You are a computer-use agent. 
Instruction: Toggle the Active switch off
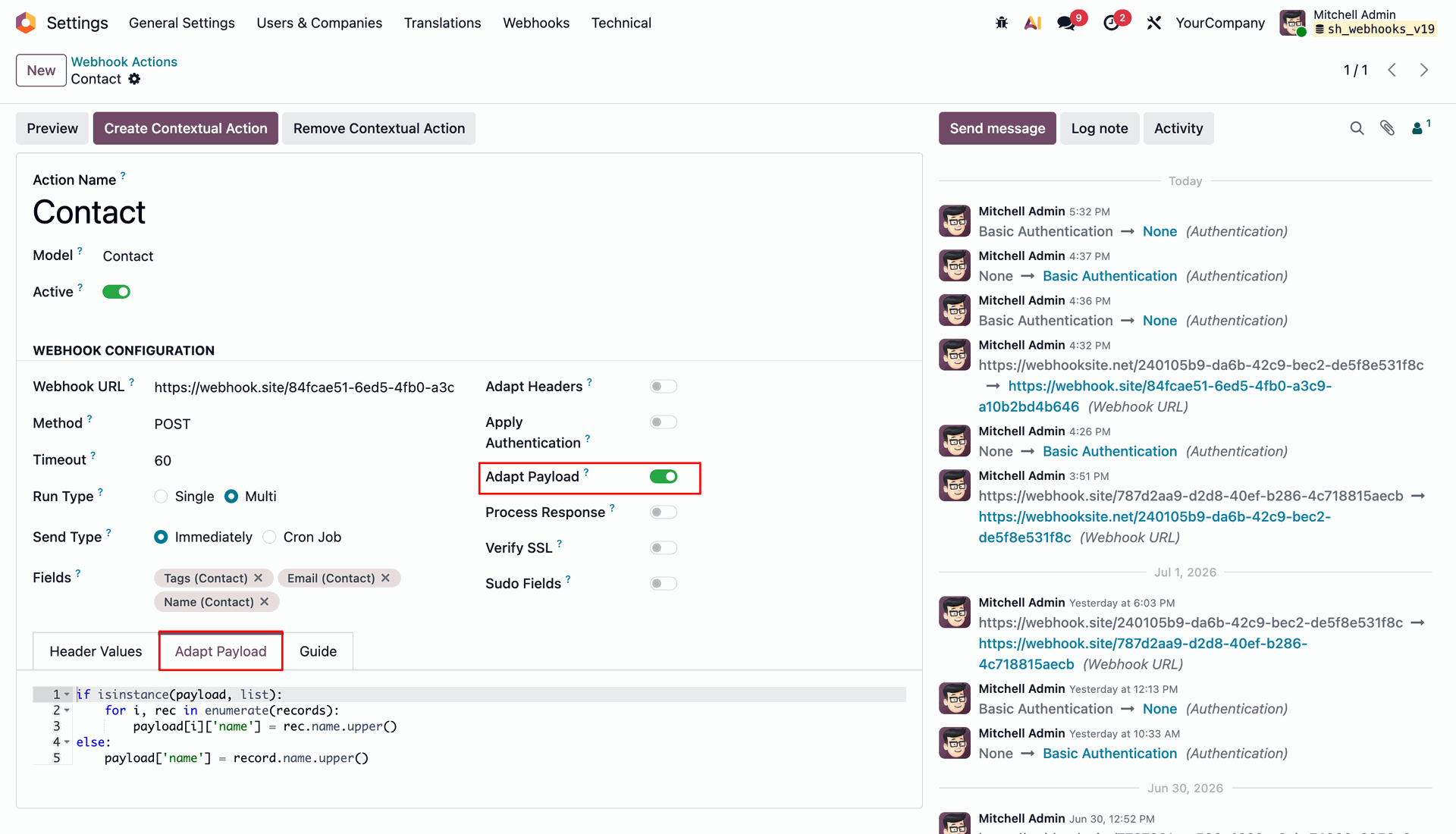pyautogui.click(x=116, y=292)
